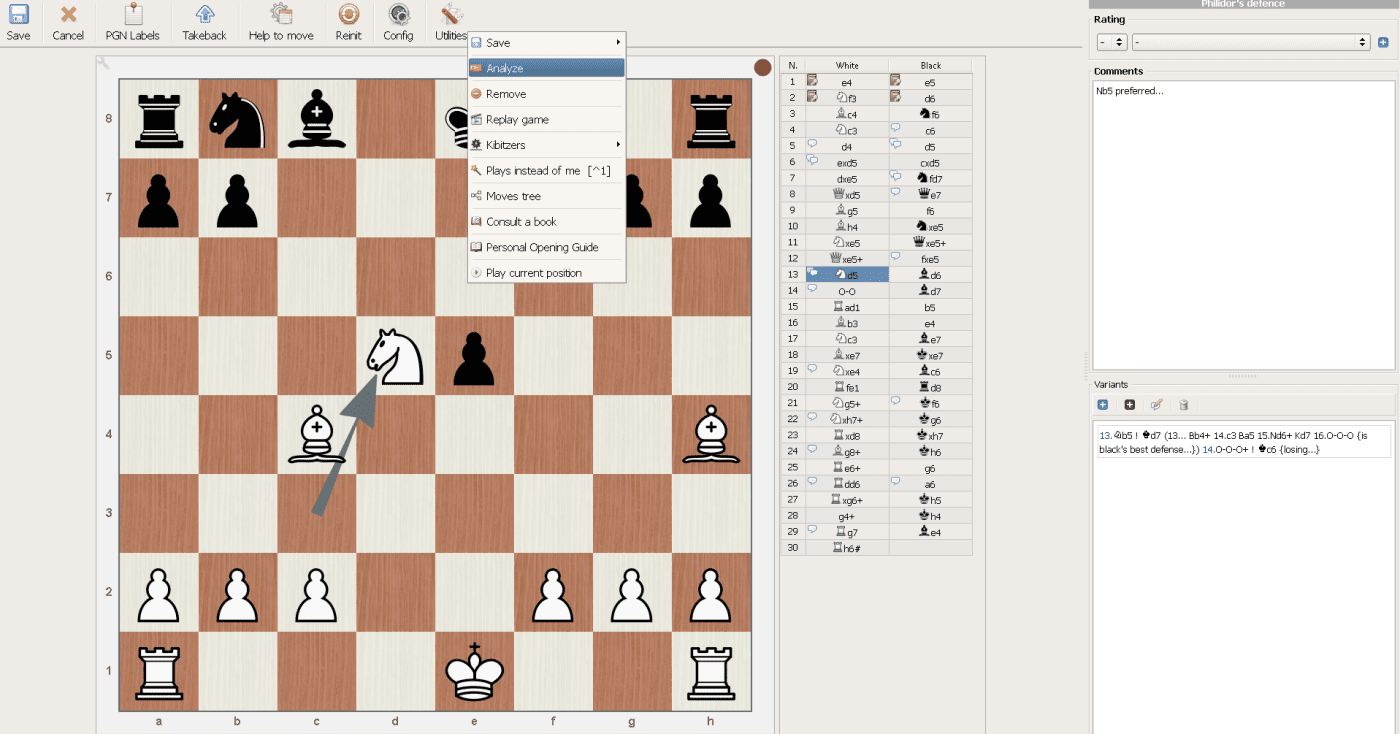Click the black knight on b8
The width and height of the screenshot is (1400, 734).
click(237, 119)
